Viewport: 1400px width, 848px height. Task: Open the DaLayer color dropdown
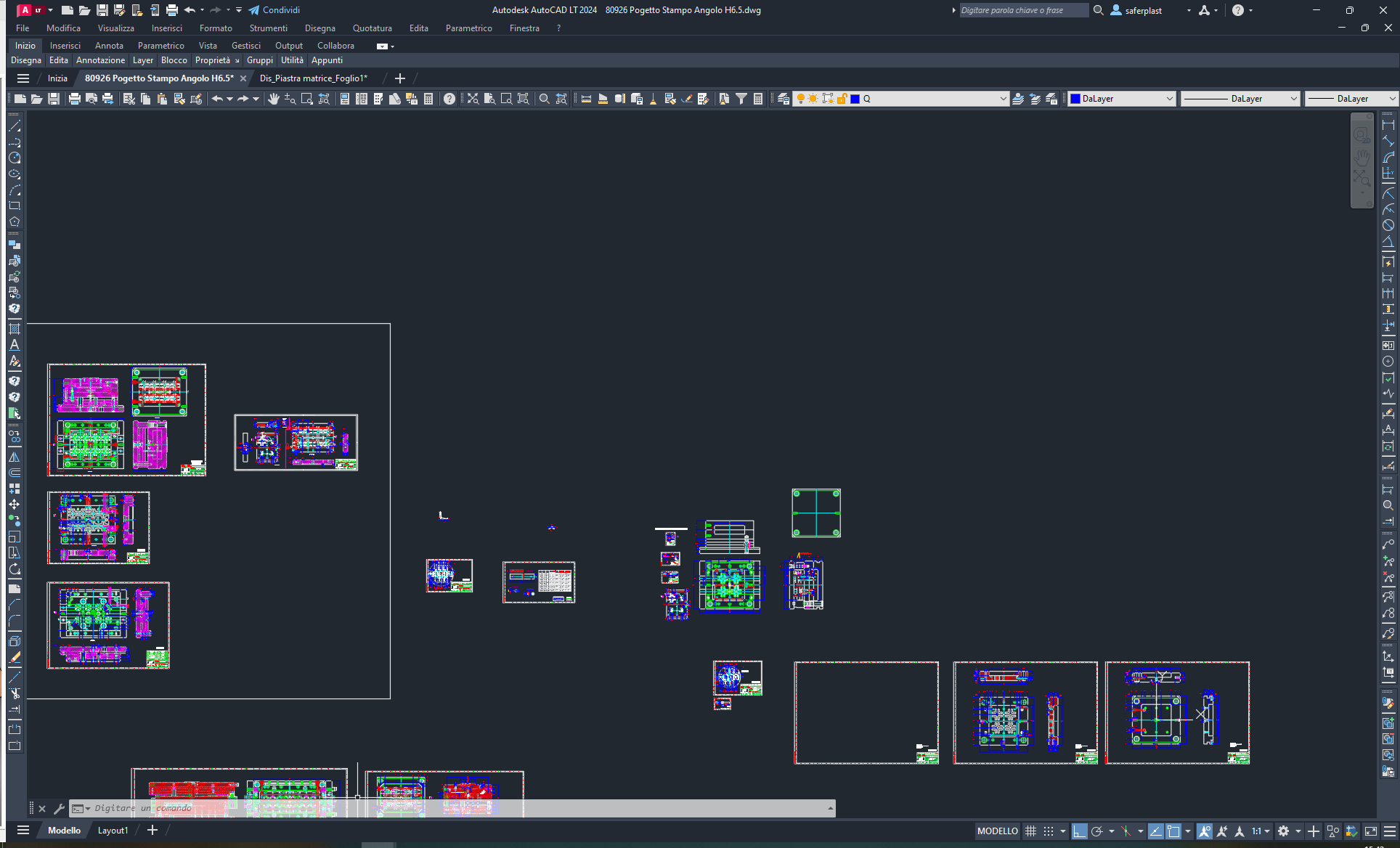pyautogui.click(x=1122, y=99)
